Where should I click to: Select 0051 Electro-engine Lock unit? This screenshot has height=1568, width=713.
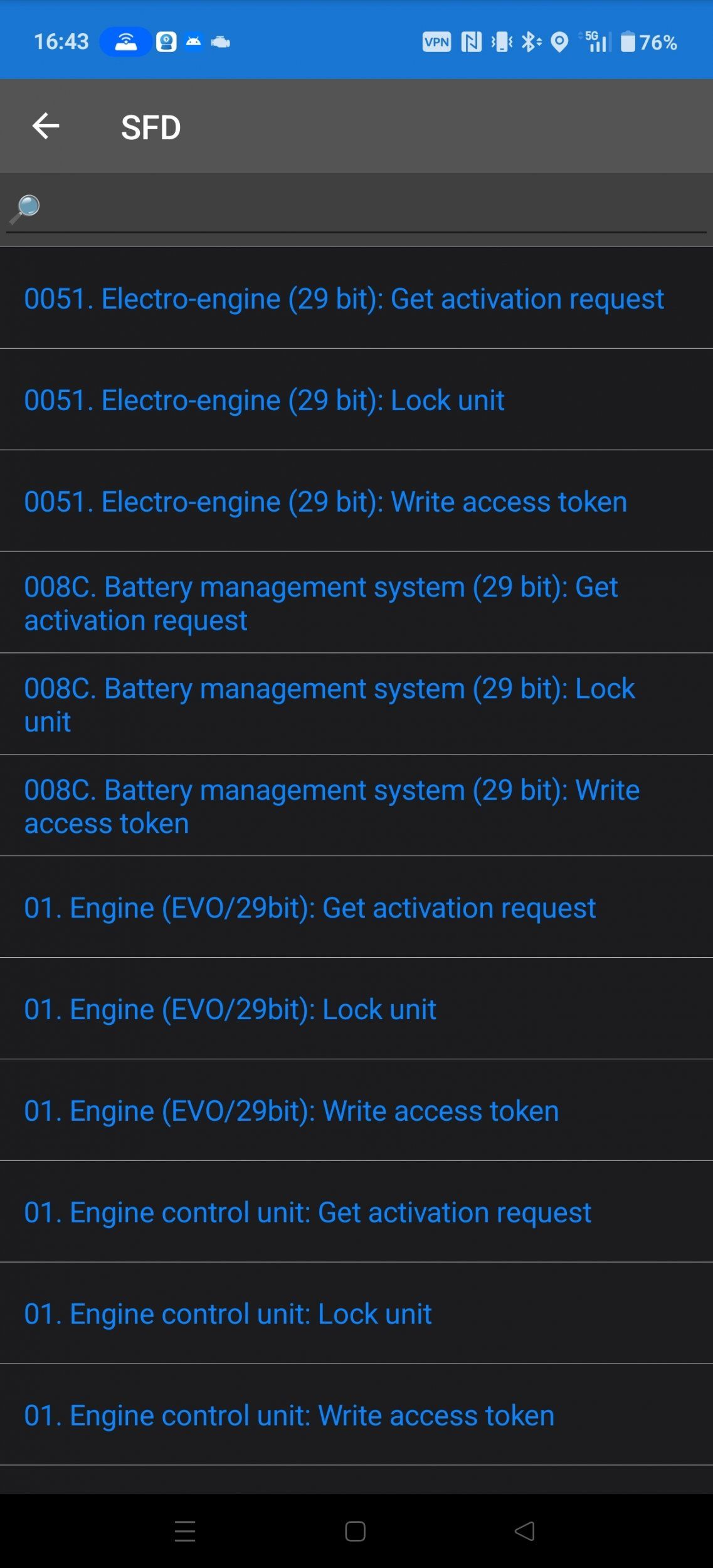265,400
